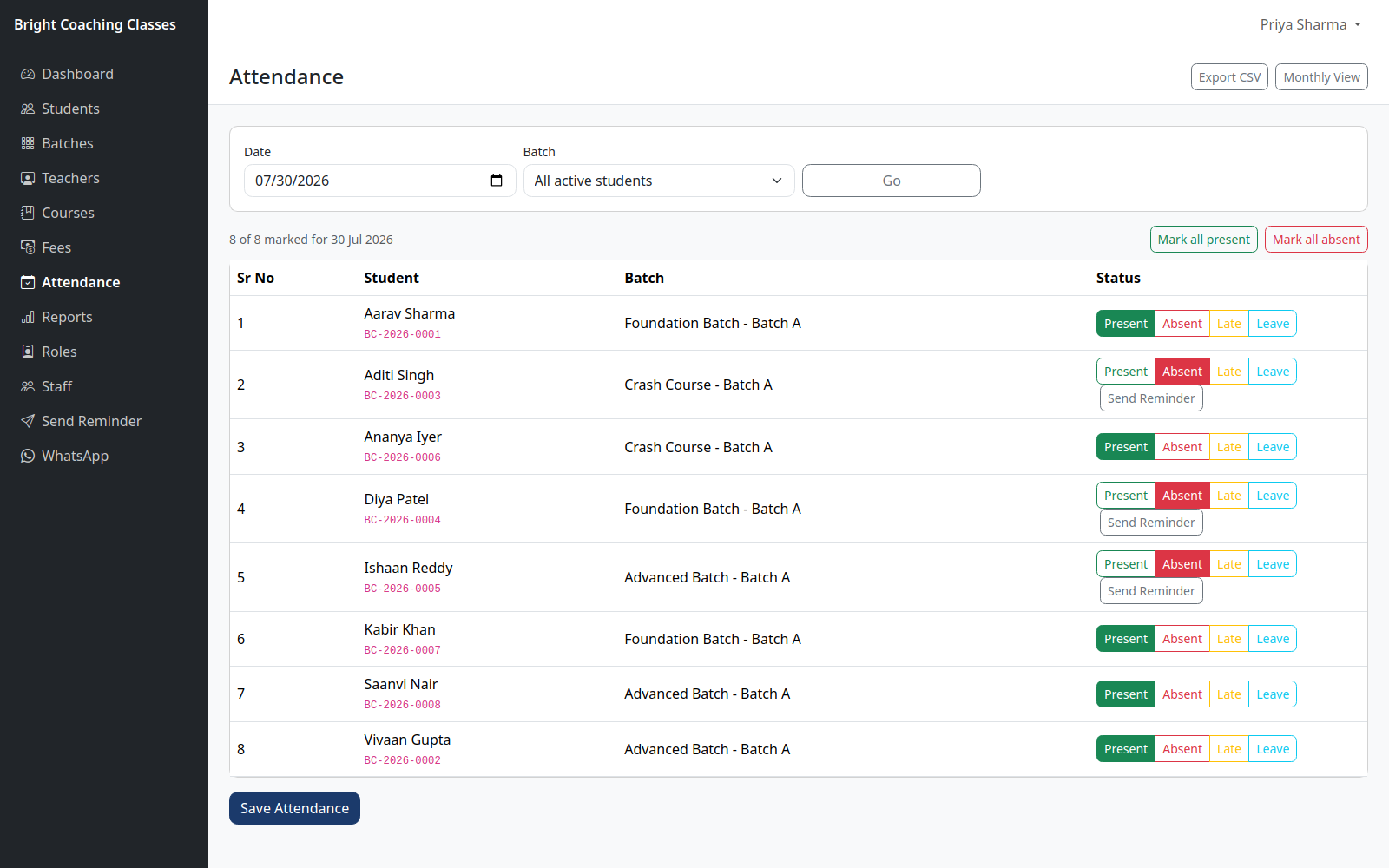1389x868 pixels.
Task: Click the name Vivaan Gupta
Action: (407, 740)
